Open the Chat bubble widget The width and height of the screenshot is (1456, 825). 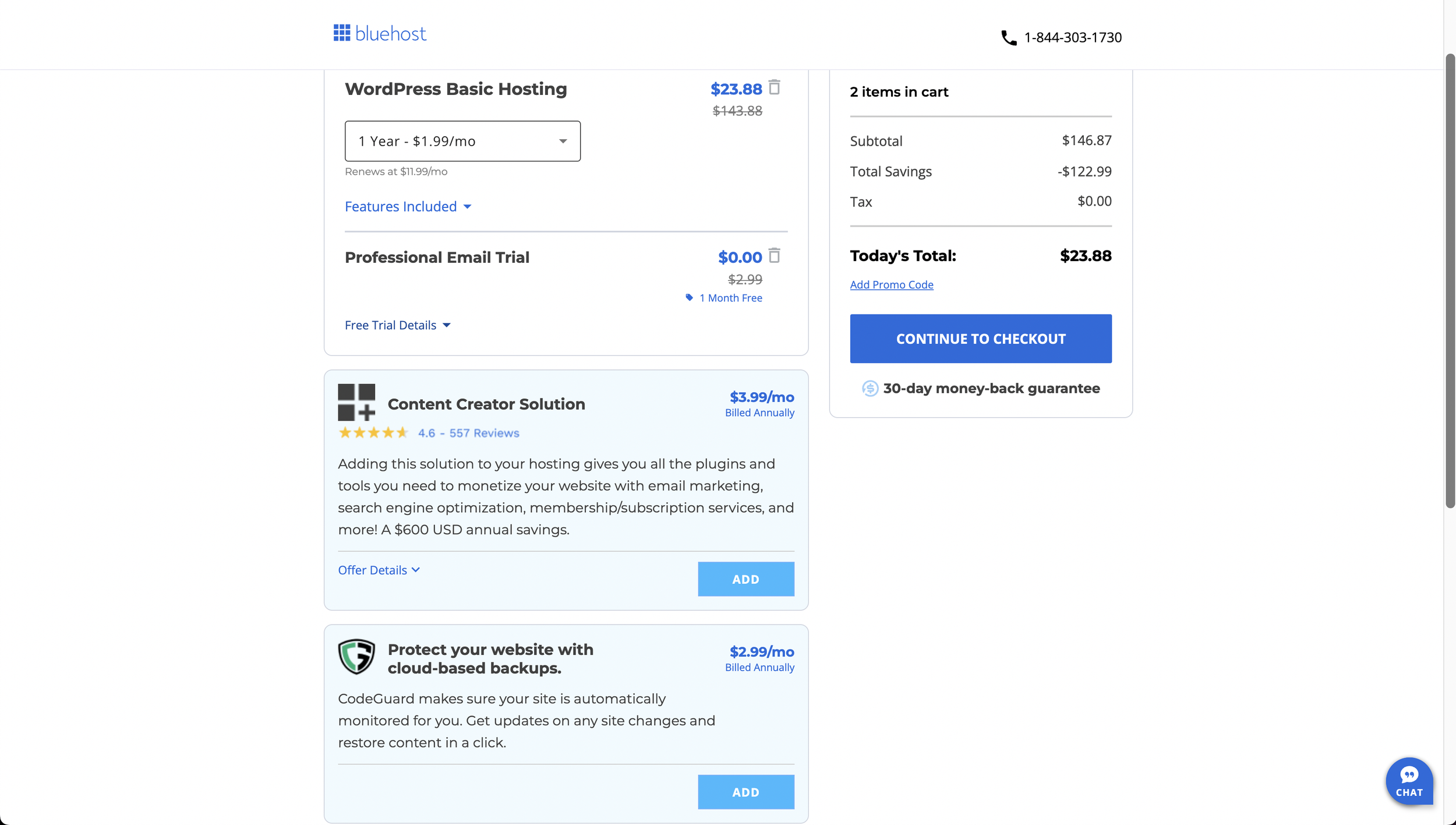tap(1409, 781)
